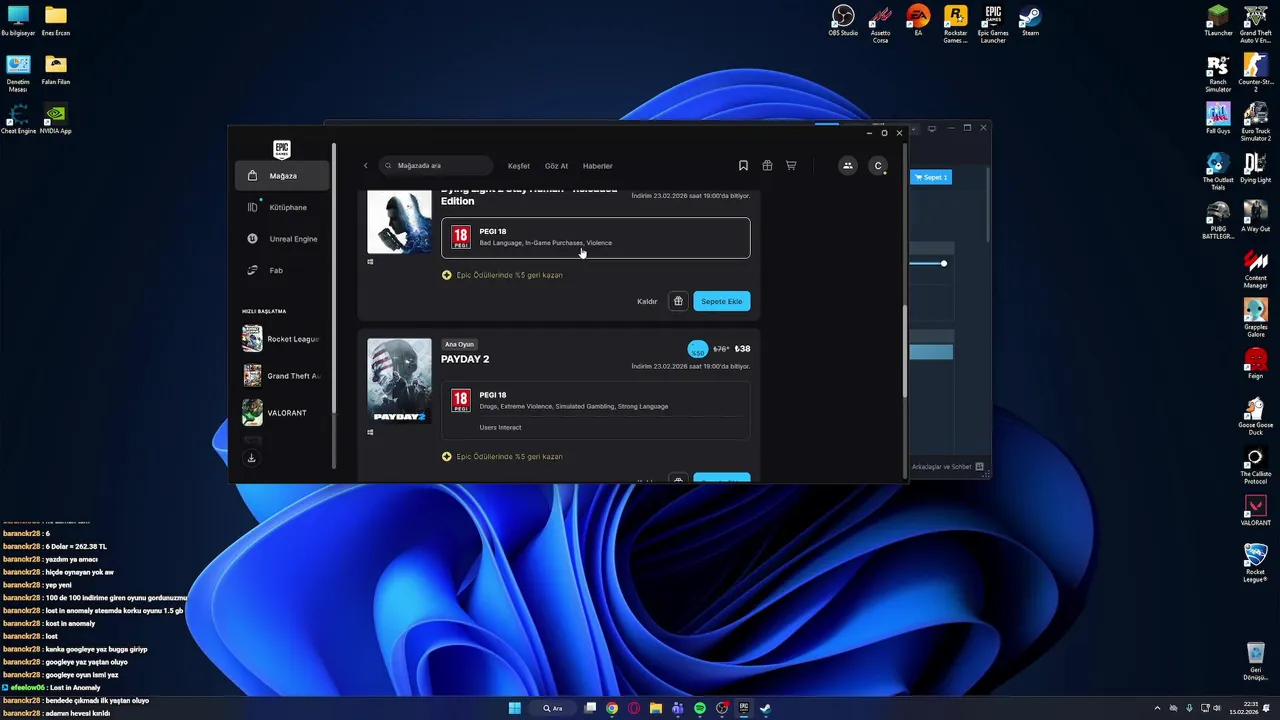Open Counter-Strike 2 desktop shortcut

(1256, 73)
